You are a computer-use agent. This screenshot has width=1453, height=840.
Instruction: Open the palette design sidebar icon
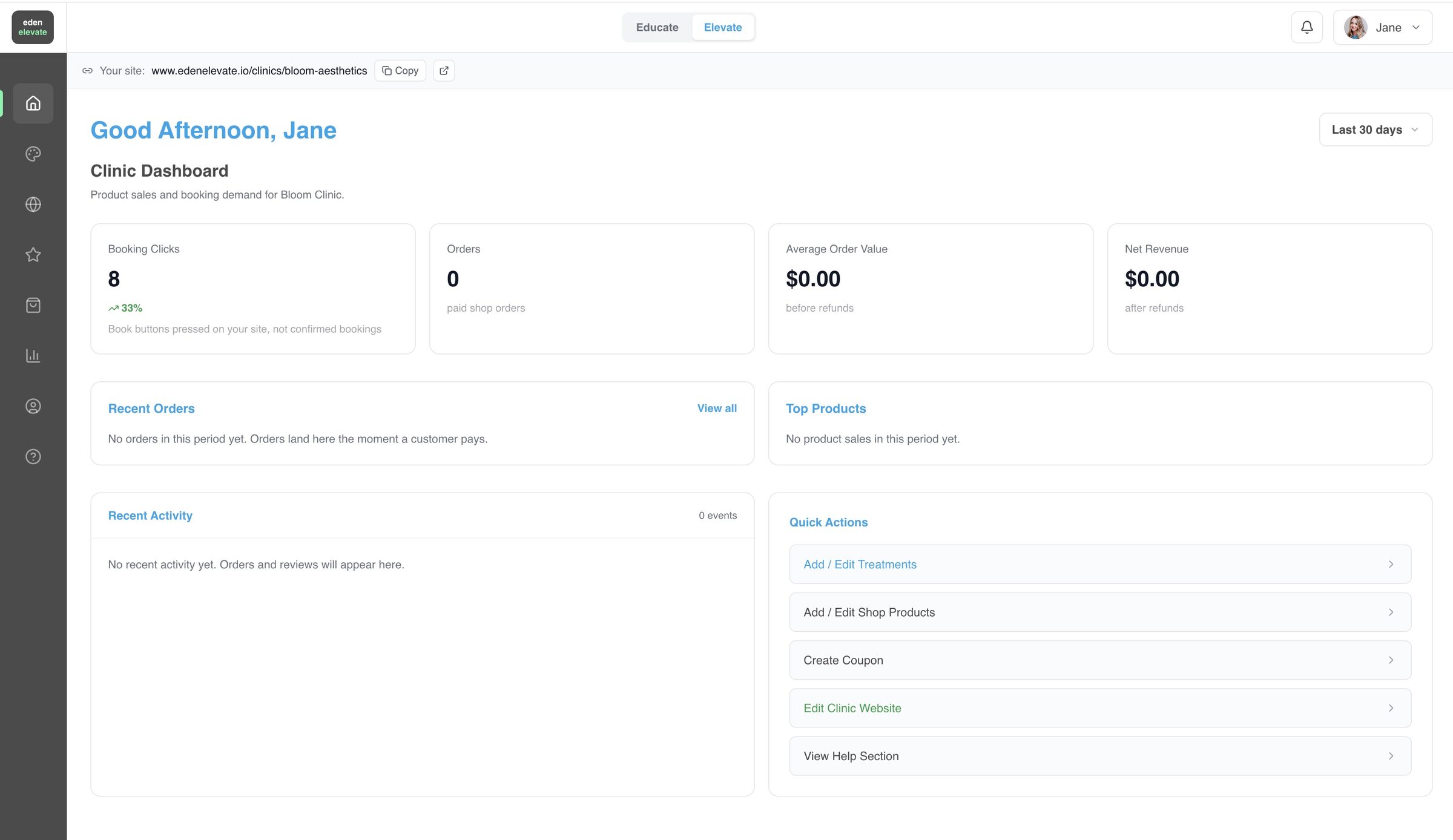click(33, 154)
